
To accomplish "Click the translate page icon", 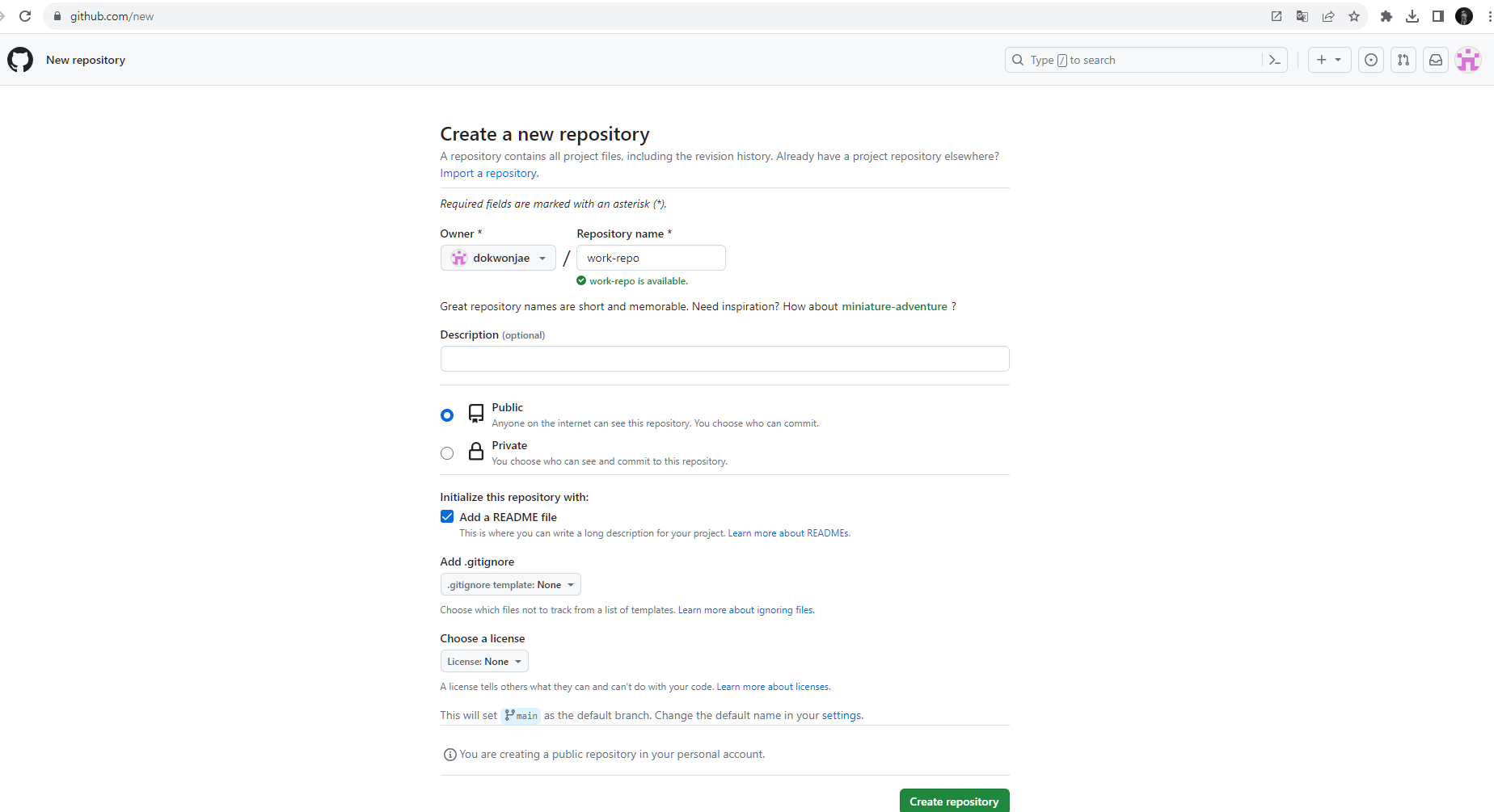I will pos(1302,16).
